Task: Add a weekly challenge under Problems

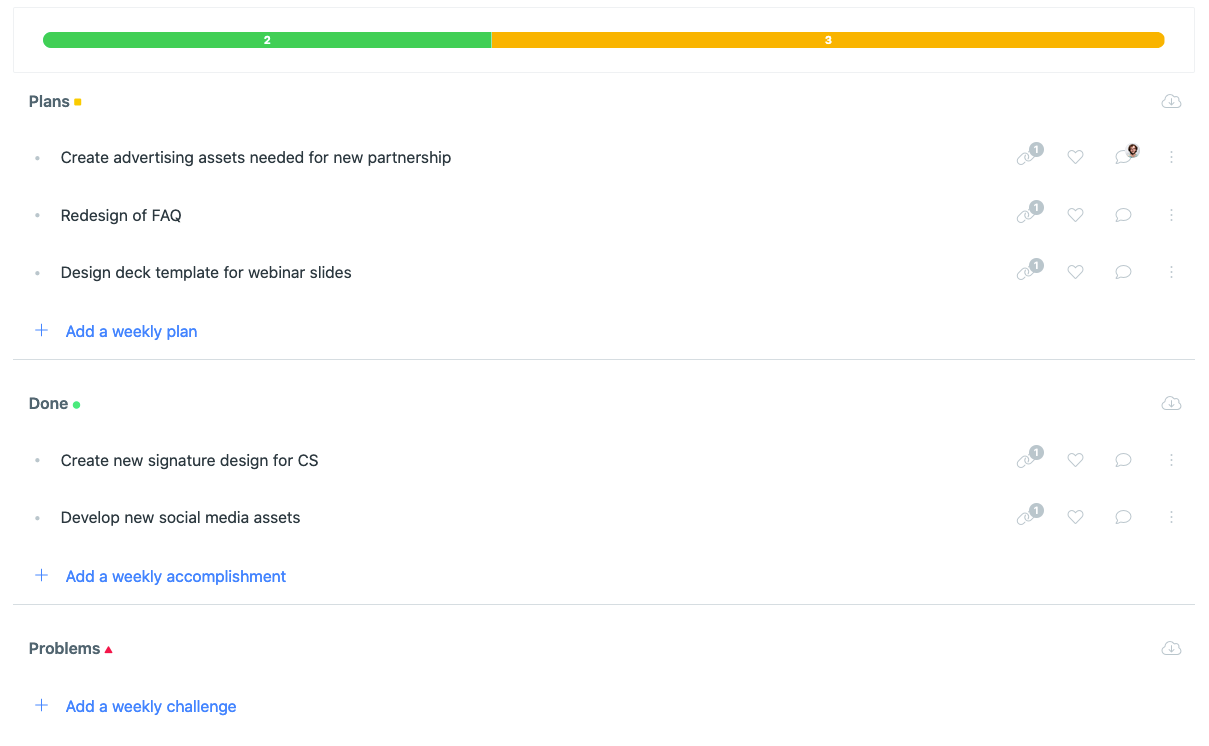Action: click(150, 706)
